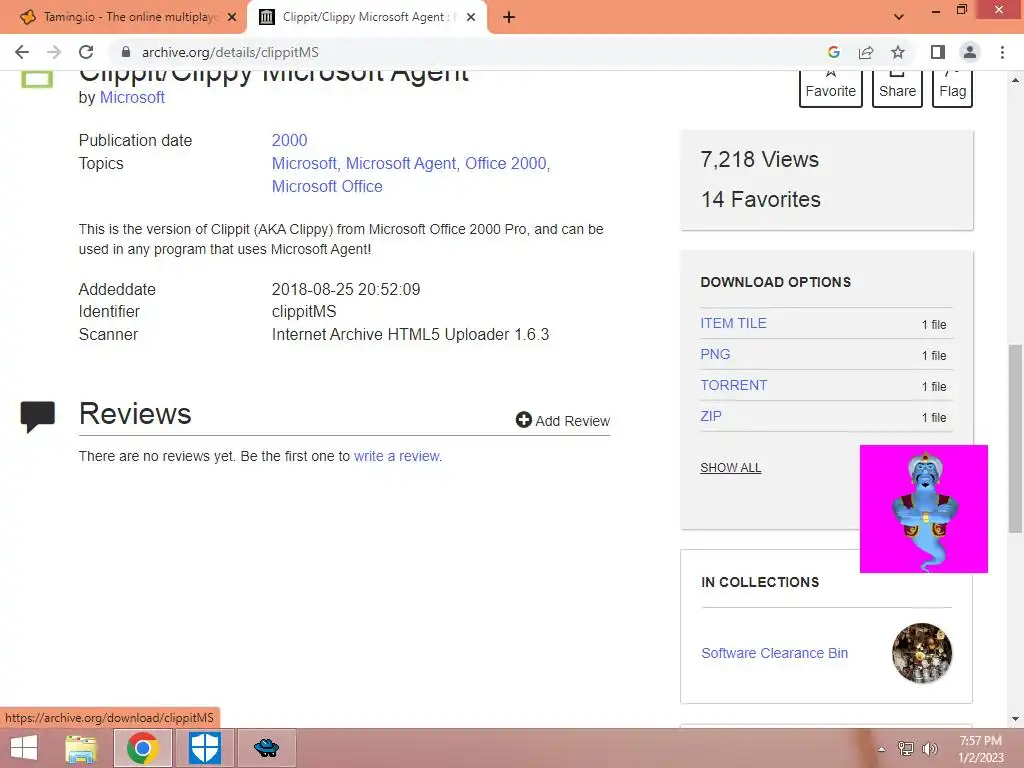Viewport: 1024px width, 768px height.
Task: Bookmark this page with the star
Action: (x=898, y=52)
